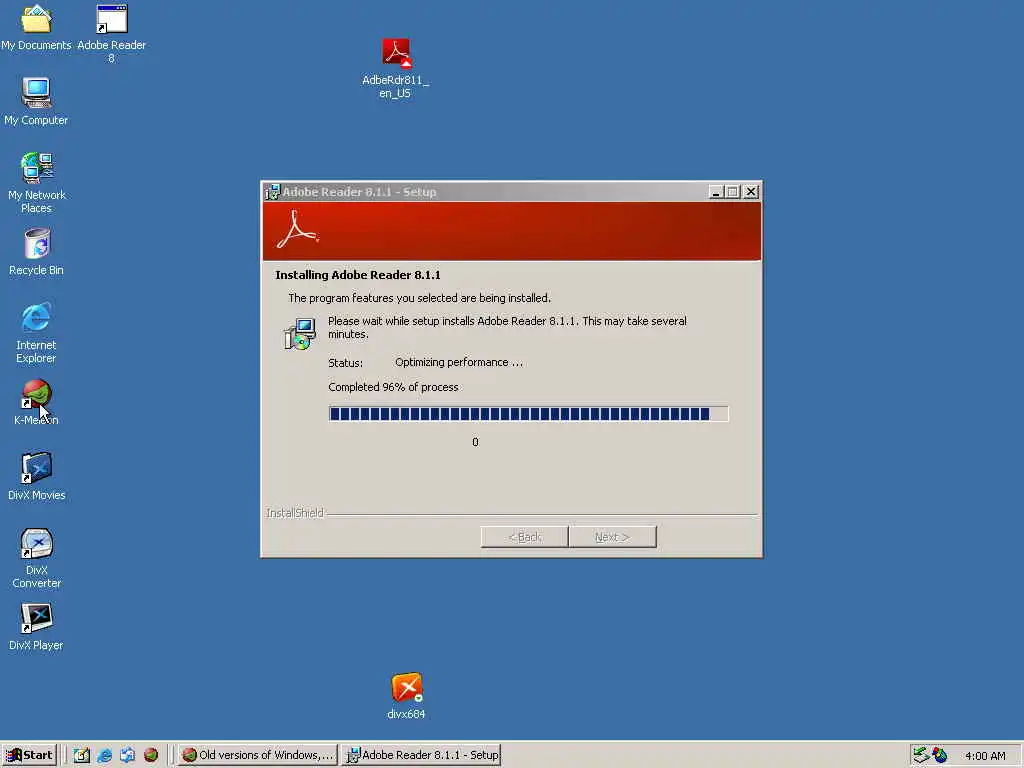Image resolution: width=1024 pixels, height=768 pixels.
Task: Select the divx684 installer icon
Action: click(406, 696)
